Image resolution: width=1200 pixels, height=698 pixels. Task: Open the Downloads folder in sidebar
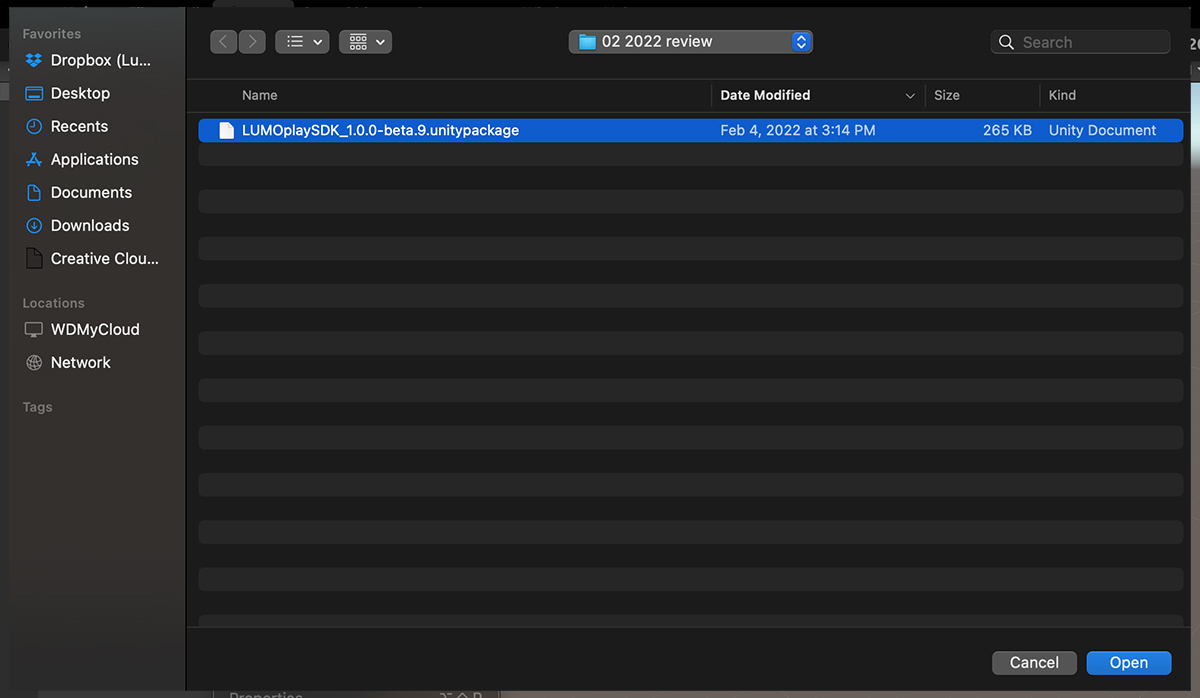point(90,225)
